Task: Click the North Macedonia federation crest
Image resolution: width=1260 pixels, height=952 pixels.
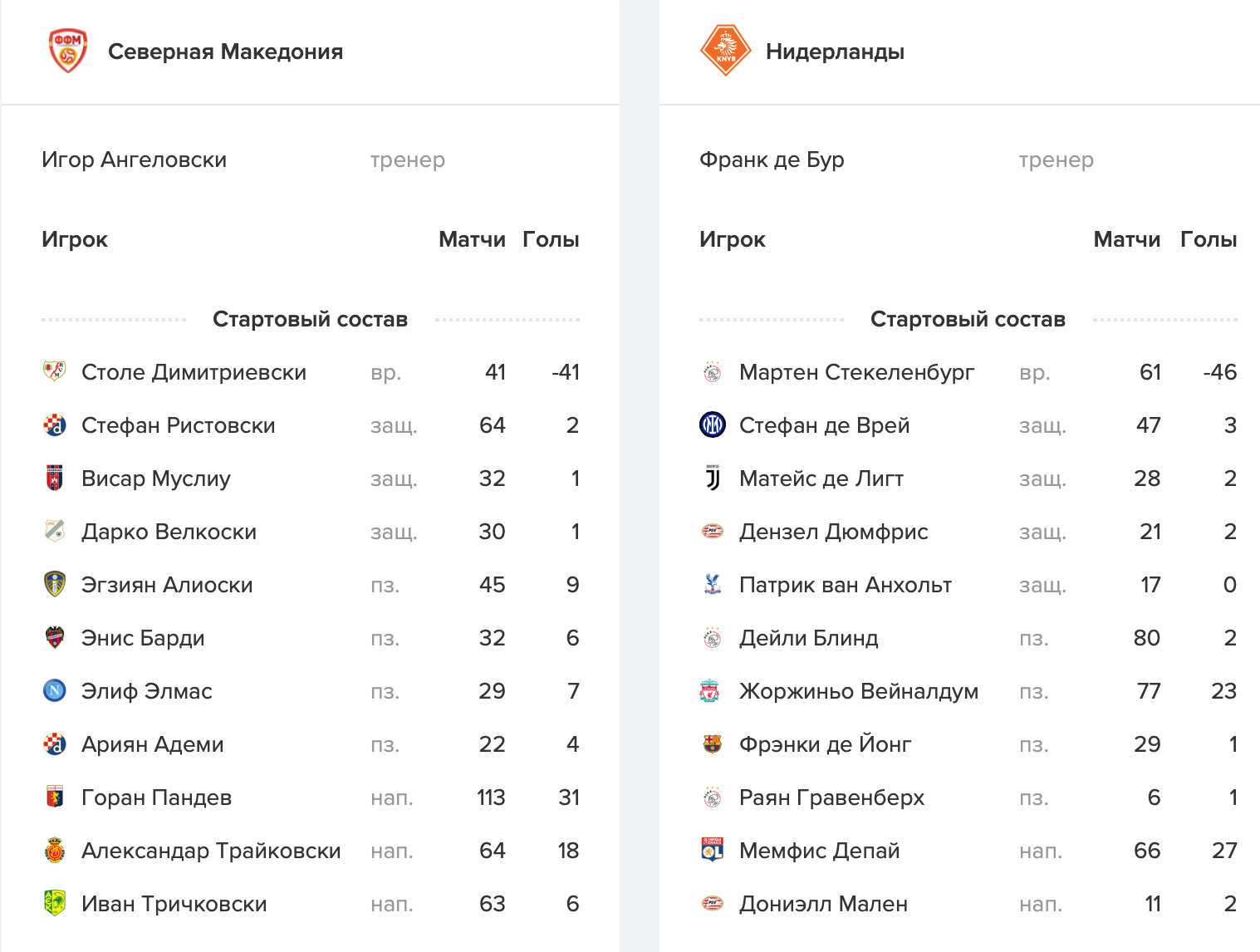Action: 68,52
